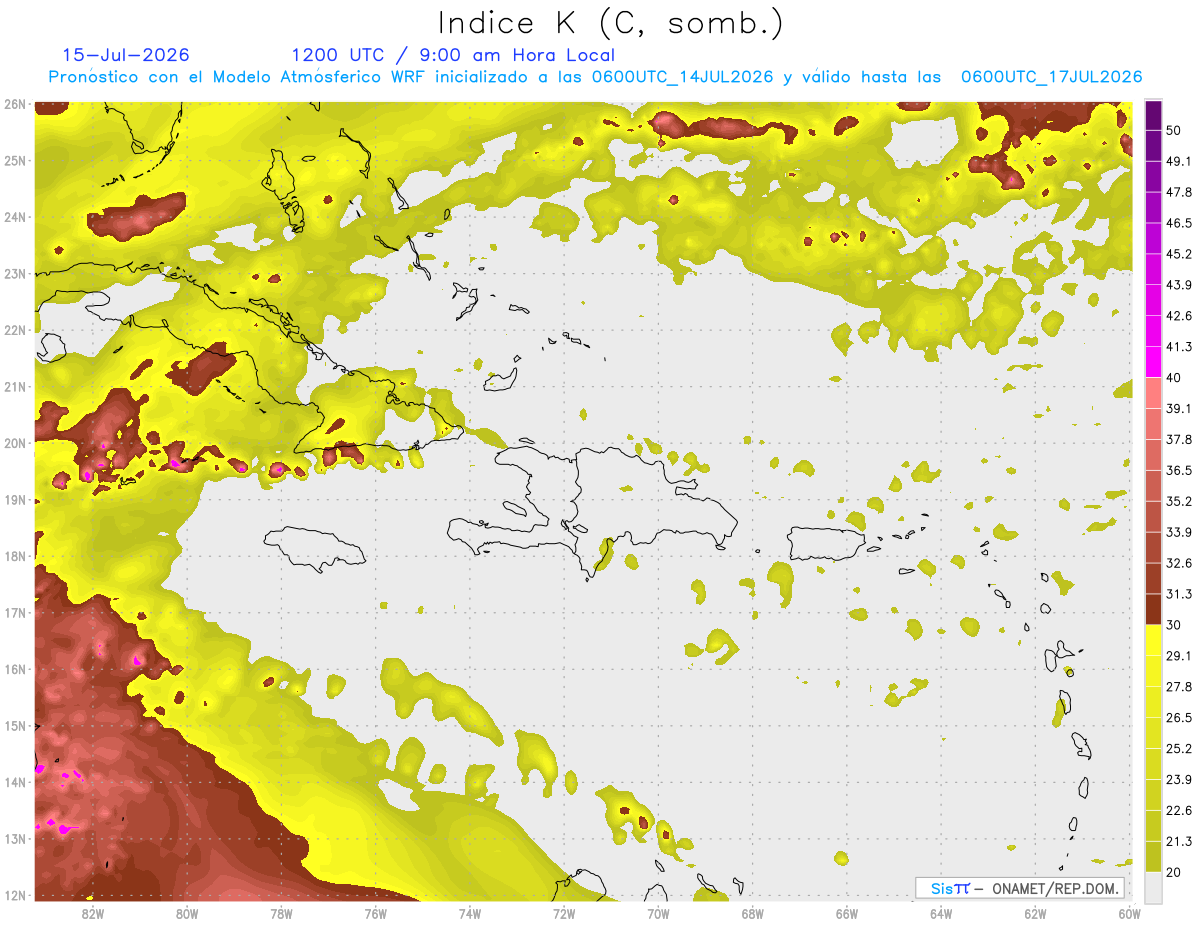Click the color bar value "33.9"
Image resolution: width=1200 pixels, height=927 pixels.
(x=1180, y=532)
